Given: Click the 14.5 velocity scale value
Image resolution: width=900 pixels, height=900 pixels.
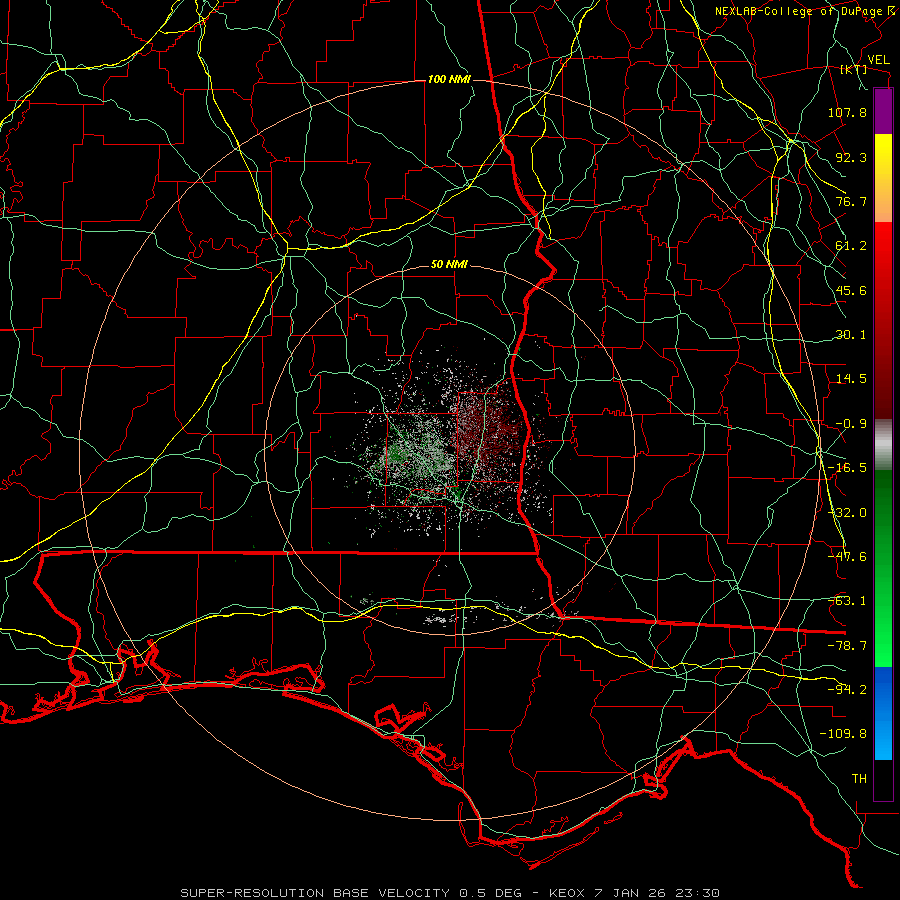Looking at the screenshot, I should [x=851, y=379].
